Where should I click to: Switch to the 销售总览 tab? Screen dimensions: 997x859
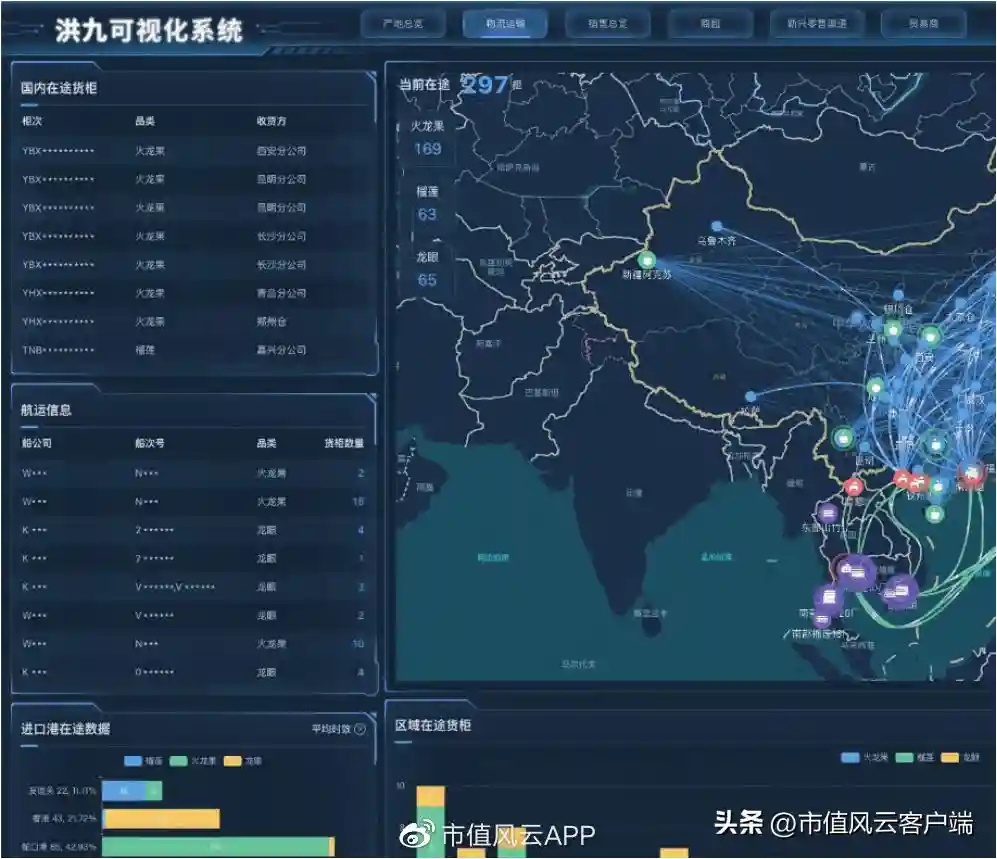click(606, 23)
